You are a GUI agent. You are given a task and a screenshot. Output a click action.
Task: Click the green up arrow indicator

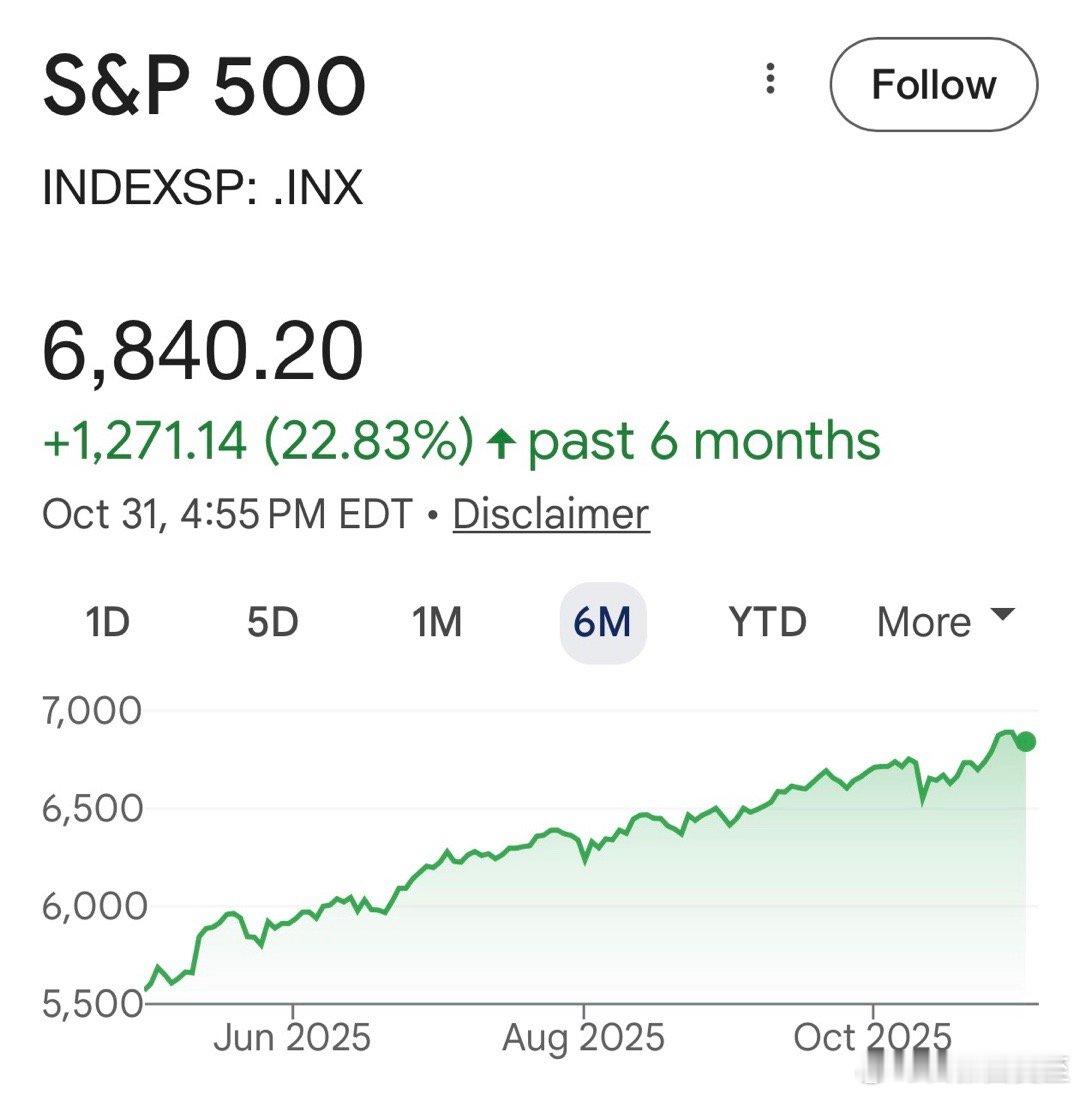[500, 443]
